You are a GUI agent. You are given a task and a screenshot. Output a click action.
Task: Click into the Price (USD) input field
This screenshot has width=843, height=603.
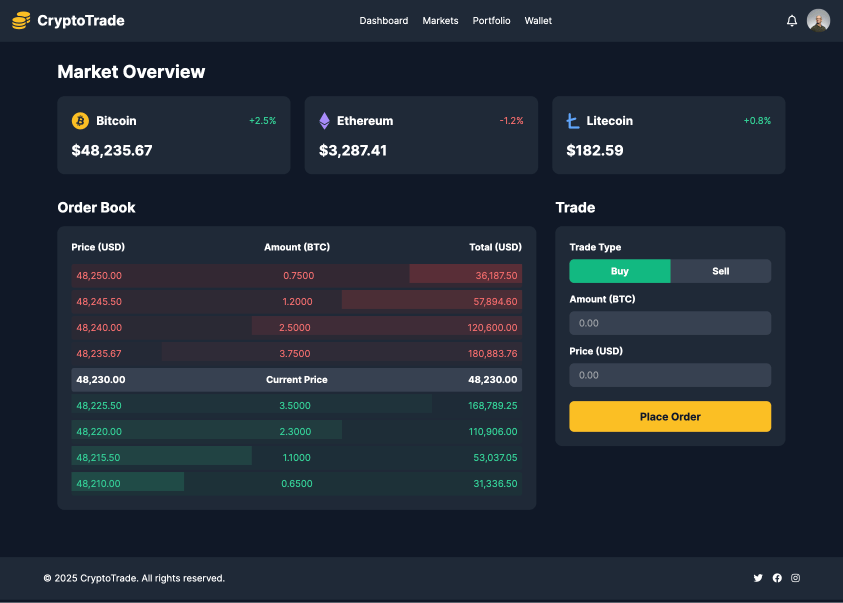point(670,375)
